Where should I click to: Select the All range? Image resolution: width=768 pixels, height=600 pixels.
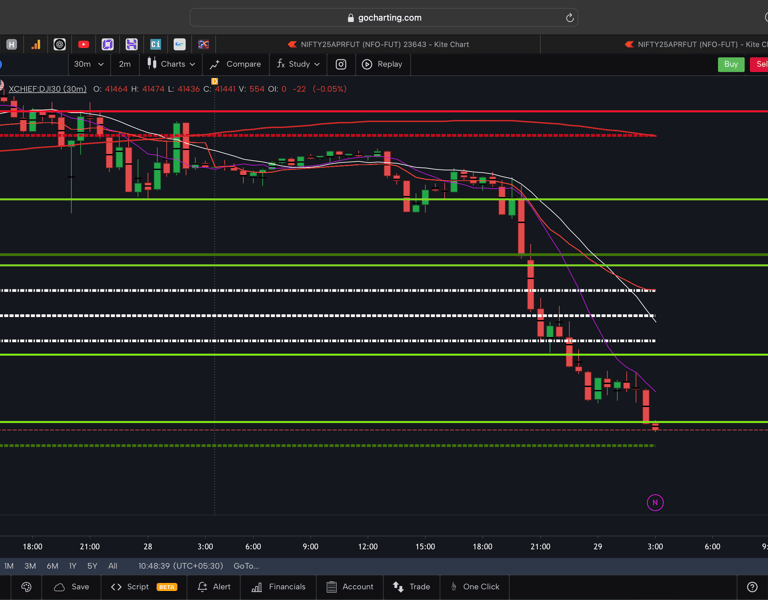(113, 566)
